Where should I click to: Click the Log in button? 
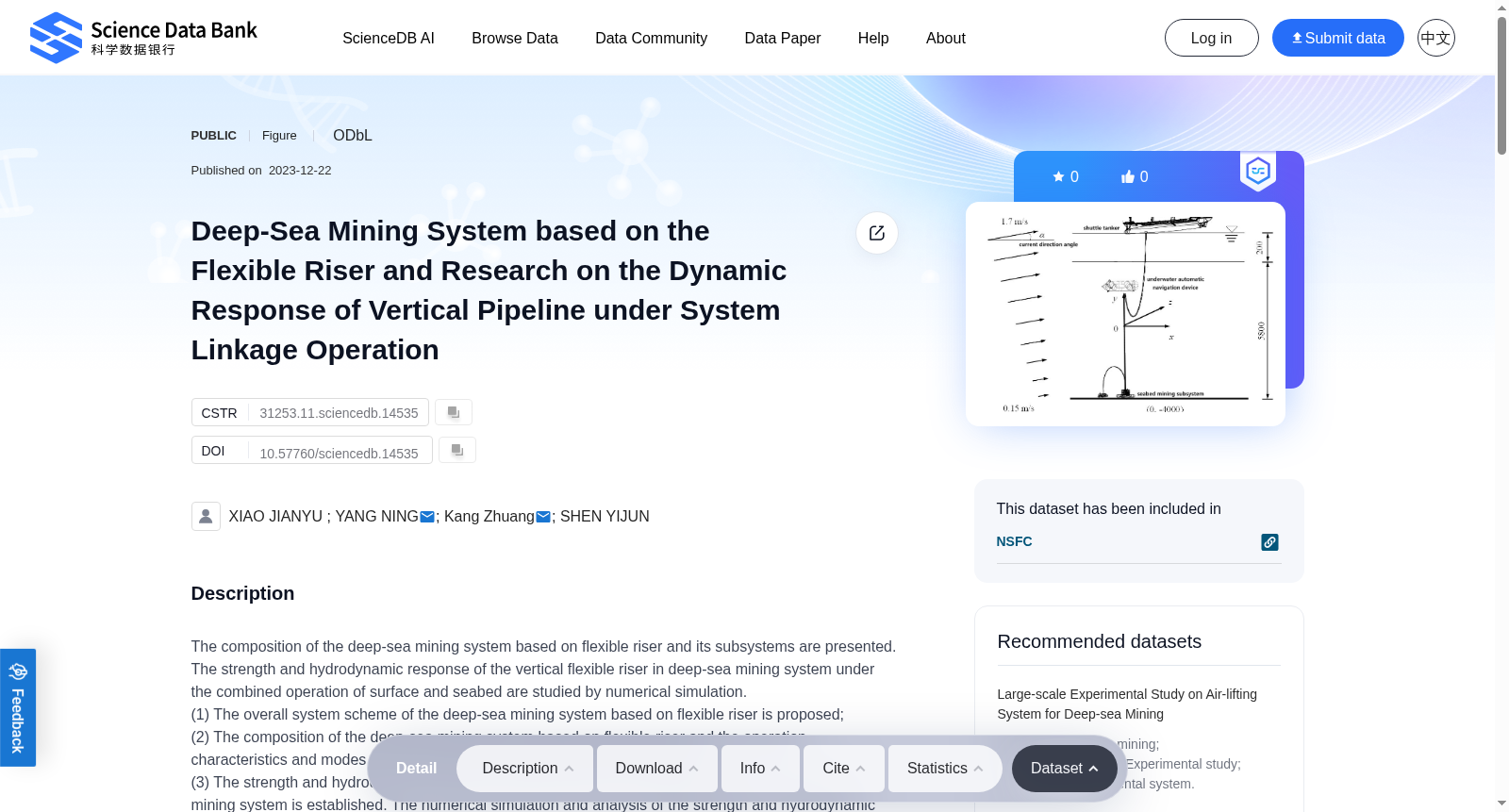(x=1211, y=38)
